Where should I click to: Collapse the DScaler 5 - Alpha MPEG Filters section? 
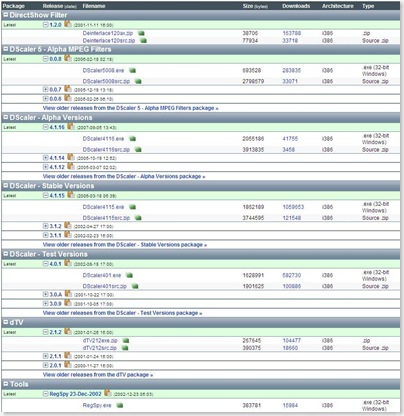pos(6,49)
